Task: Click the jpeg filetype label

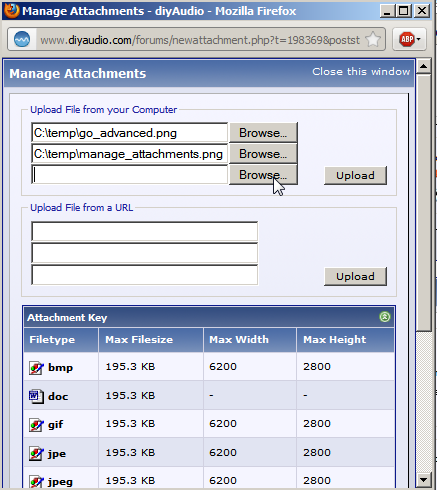Action: [x=60, y=482]
